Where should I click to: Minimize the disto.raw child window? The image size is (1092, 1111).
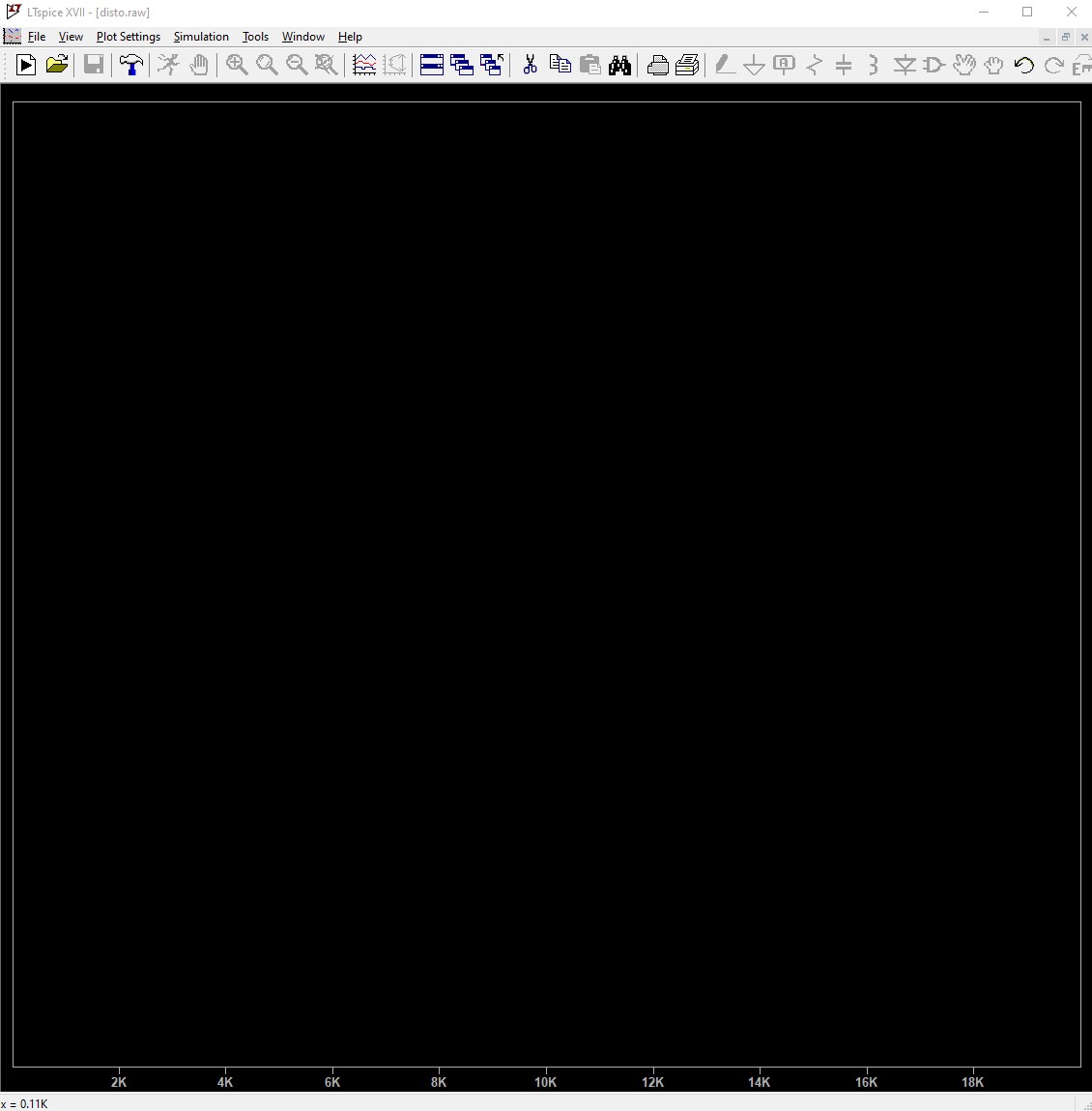1046,37
